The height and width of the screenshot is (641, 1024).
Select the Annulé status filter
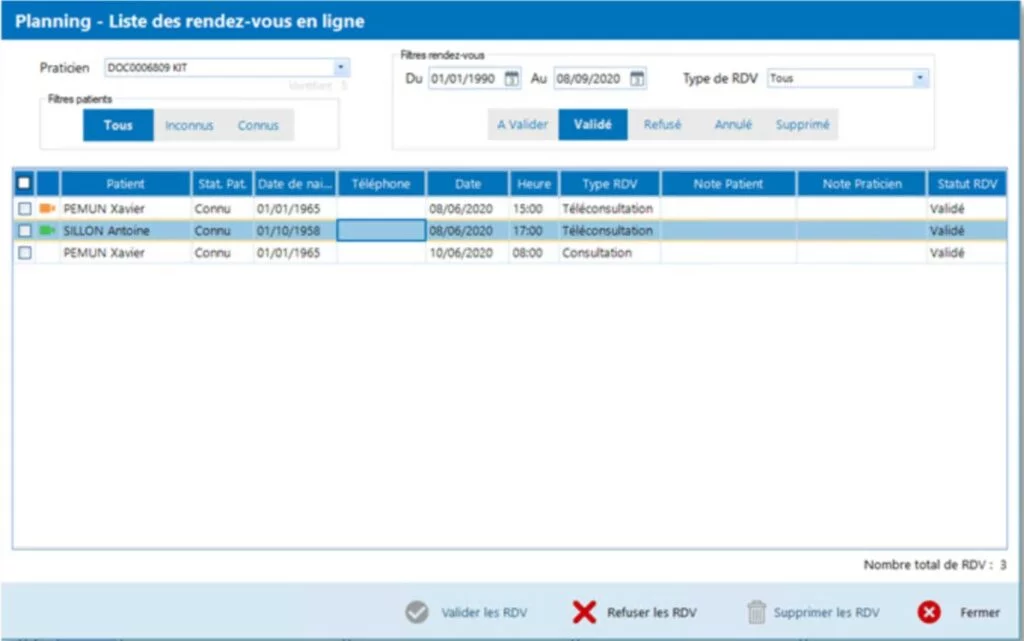[x=733, y=125]
